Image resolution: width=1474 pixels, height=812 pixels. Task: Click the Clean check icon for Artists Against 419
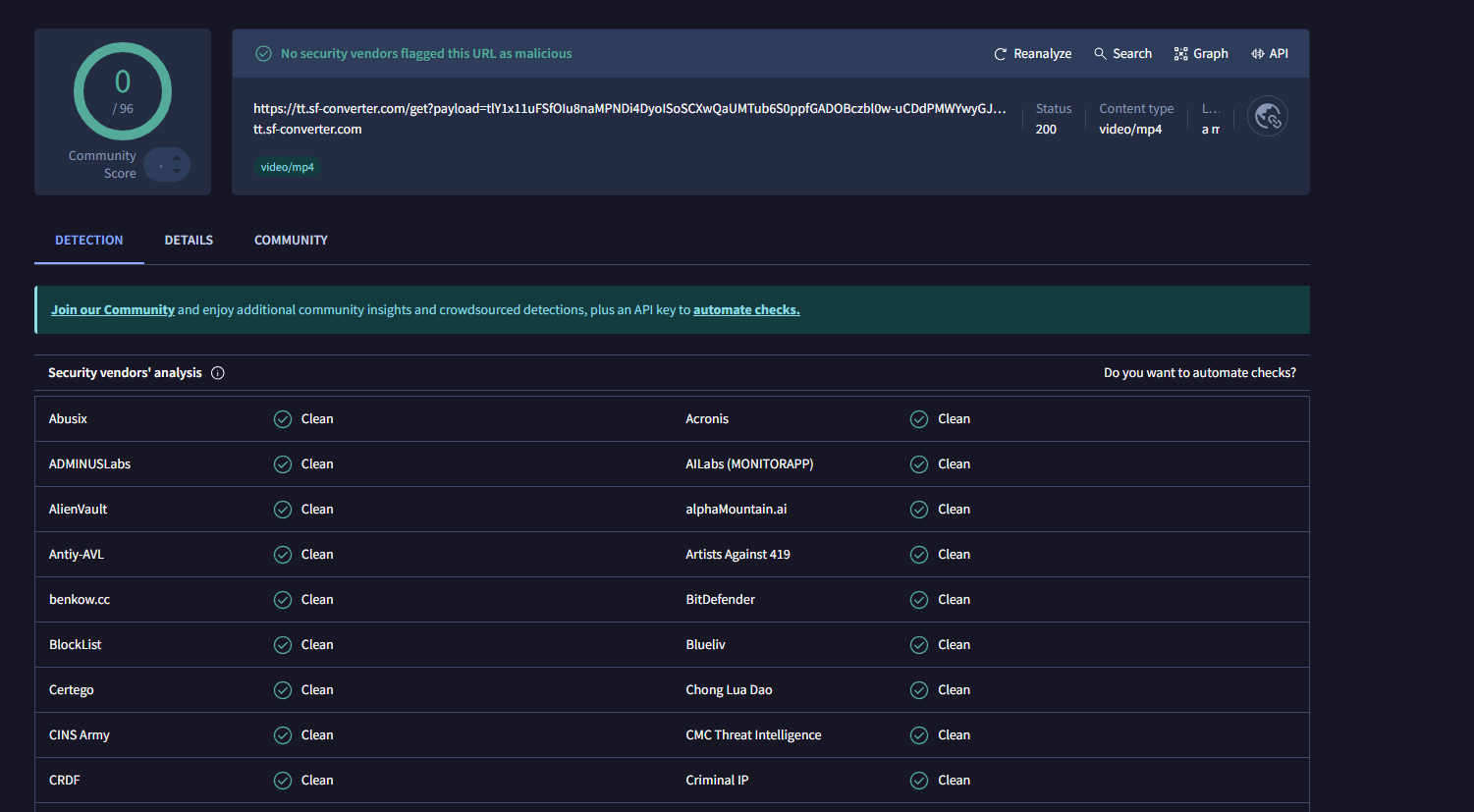(919, 555)
